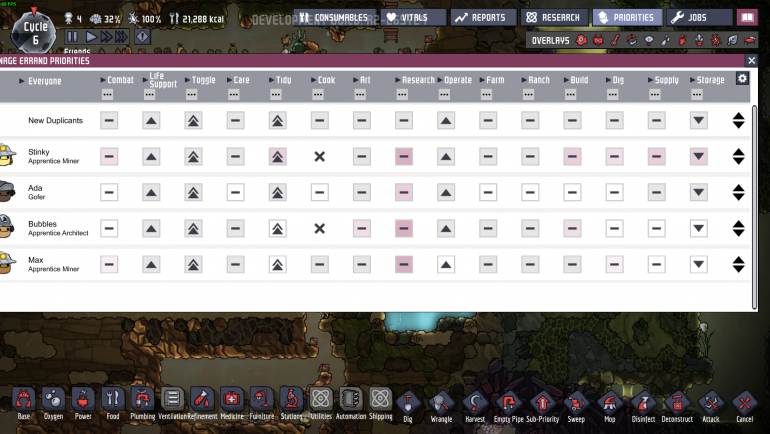Close the Manage Errand Priorities panel

pos(751,60)
